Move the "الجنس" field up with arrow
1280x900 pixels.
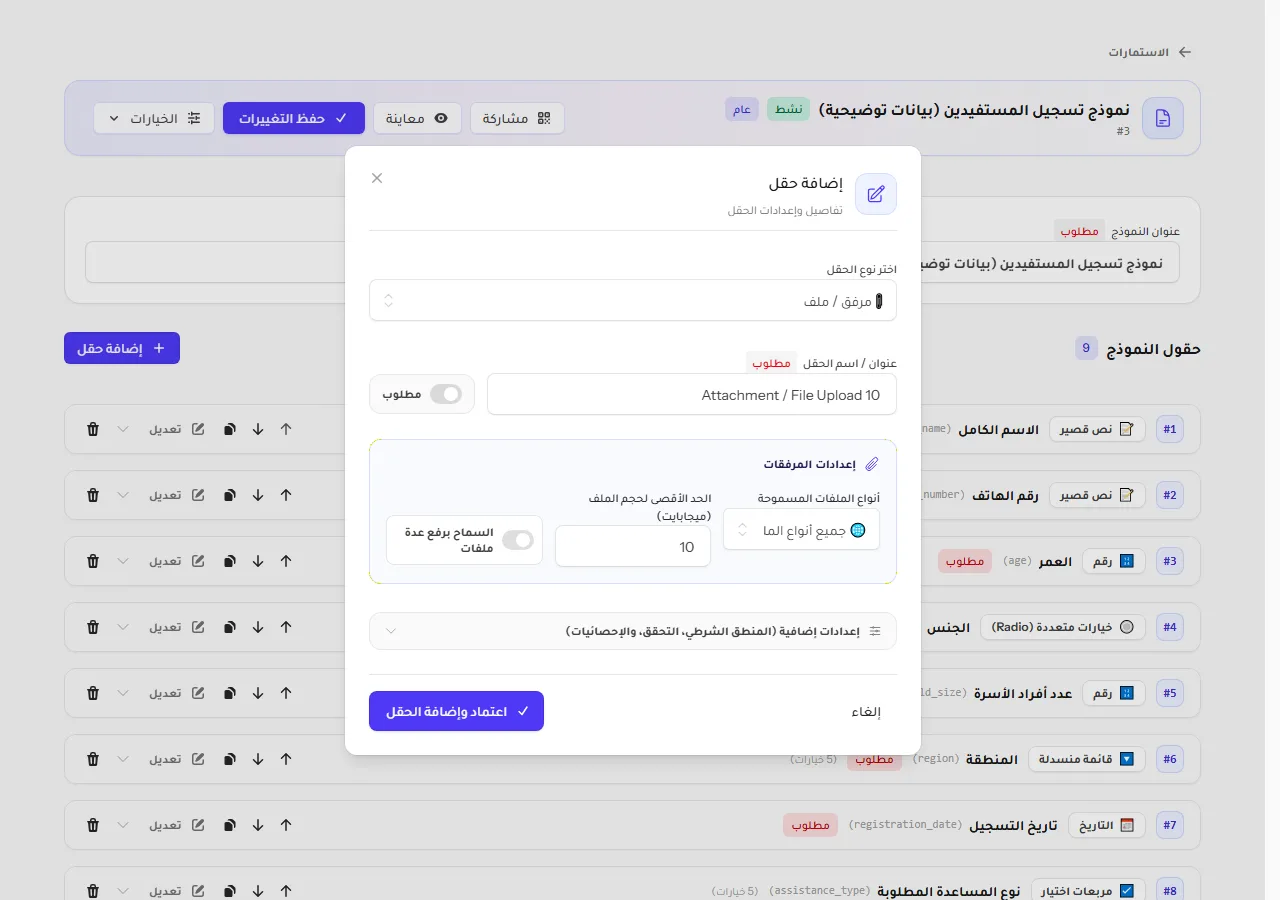pyautogui.click(x=286, y=627)
